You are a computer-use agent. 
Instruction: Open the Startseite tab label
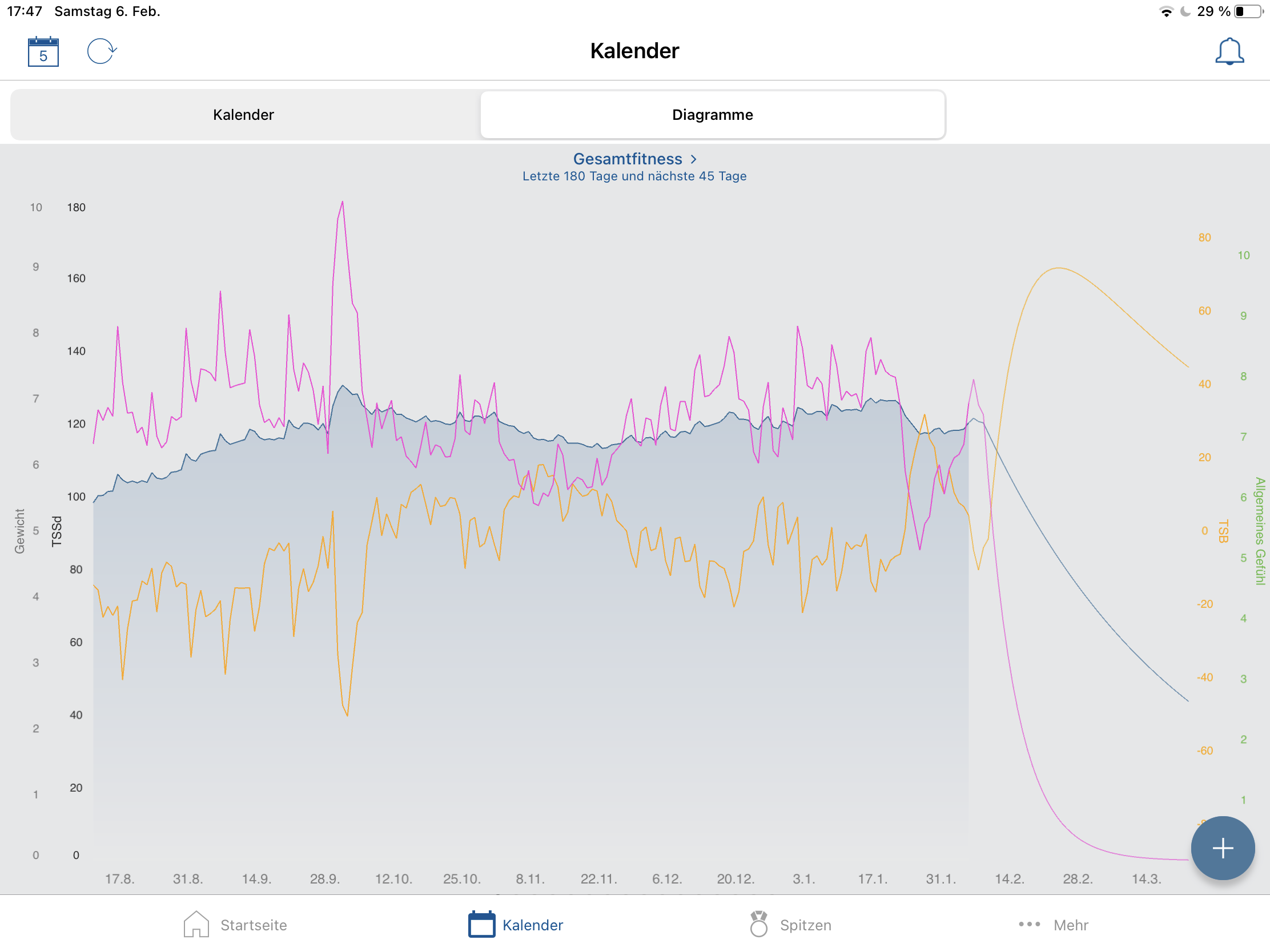click(x=254, y=925)
